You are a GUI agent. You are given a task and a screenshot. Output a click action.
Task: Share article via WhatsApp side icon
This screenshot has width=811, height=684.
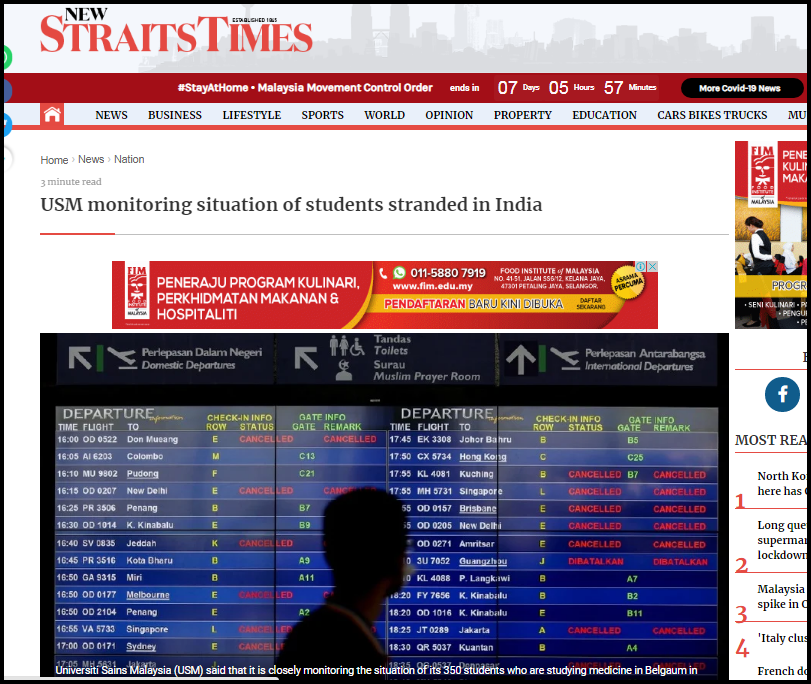tap(5, 58)
